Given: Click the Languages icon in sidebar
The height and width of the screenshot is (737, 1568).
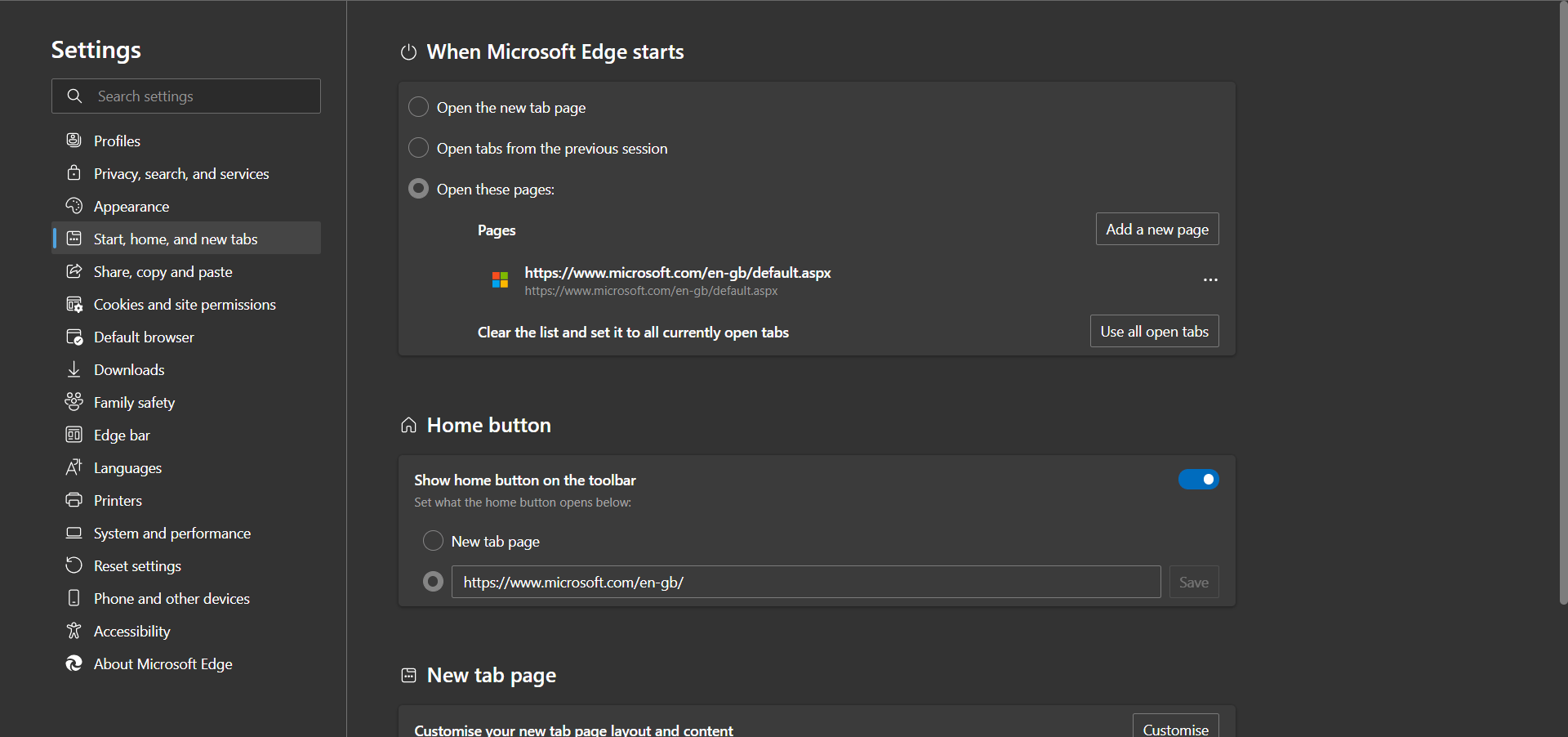Looking at the screenshot, I should point(74,467).
